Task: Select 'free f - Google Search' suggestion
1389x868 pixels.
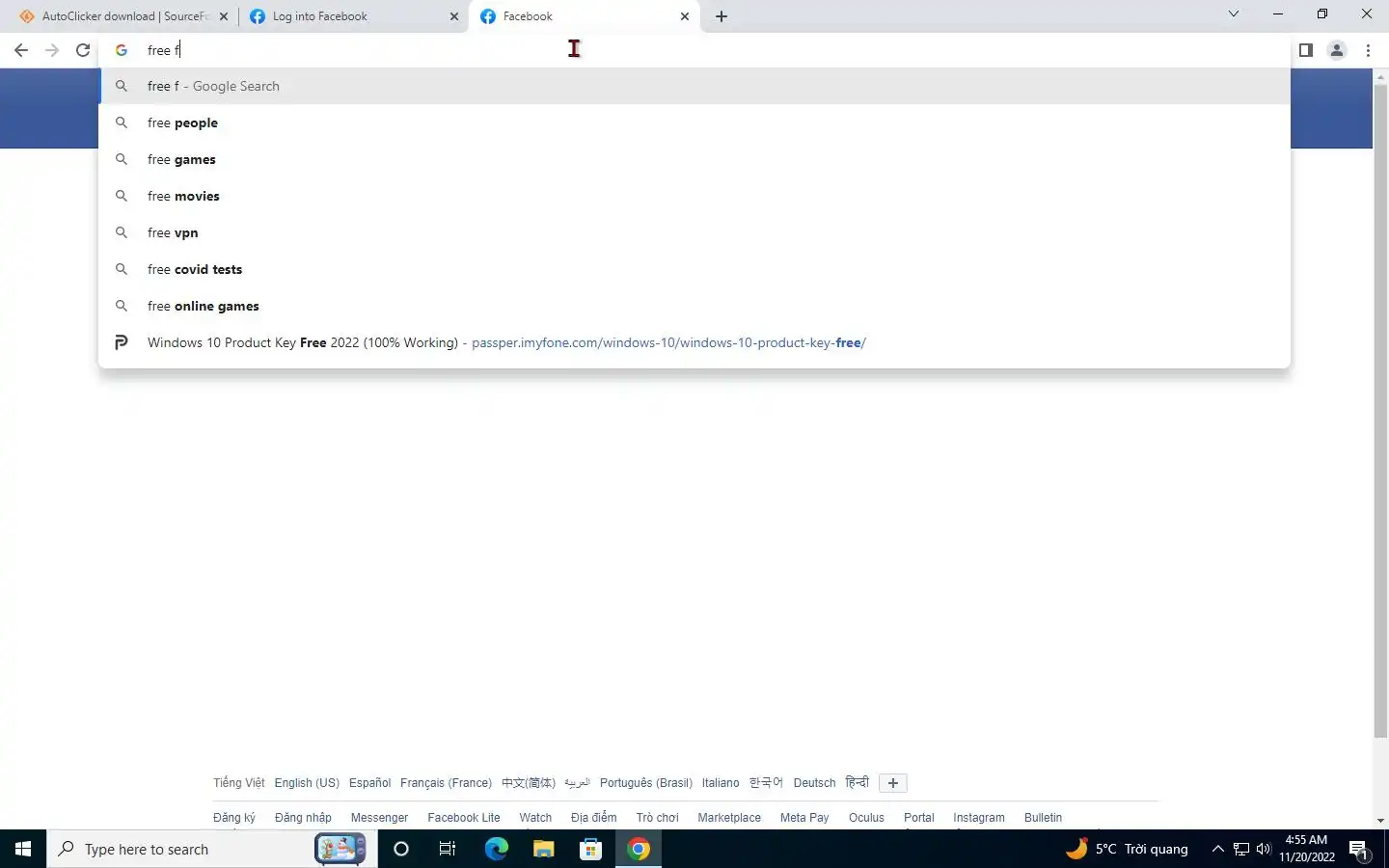Action: coord(694,86)
